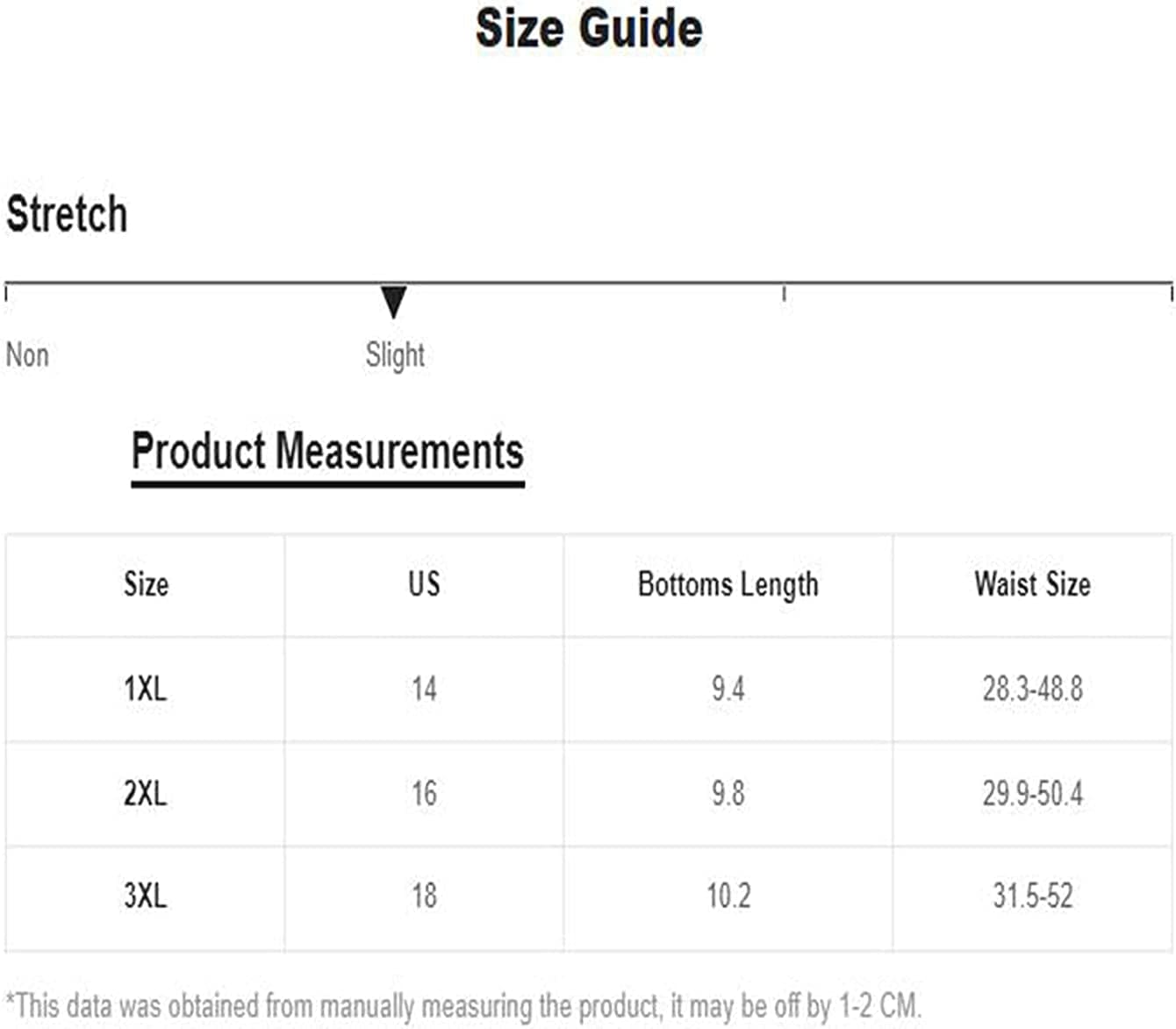Click the 31.5-52 waist size value
Viewport: 1176px width, 1029px height.
pos(1032,896)
